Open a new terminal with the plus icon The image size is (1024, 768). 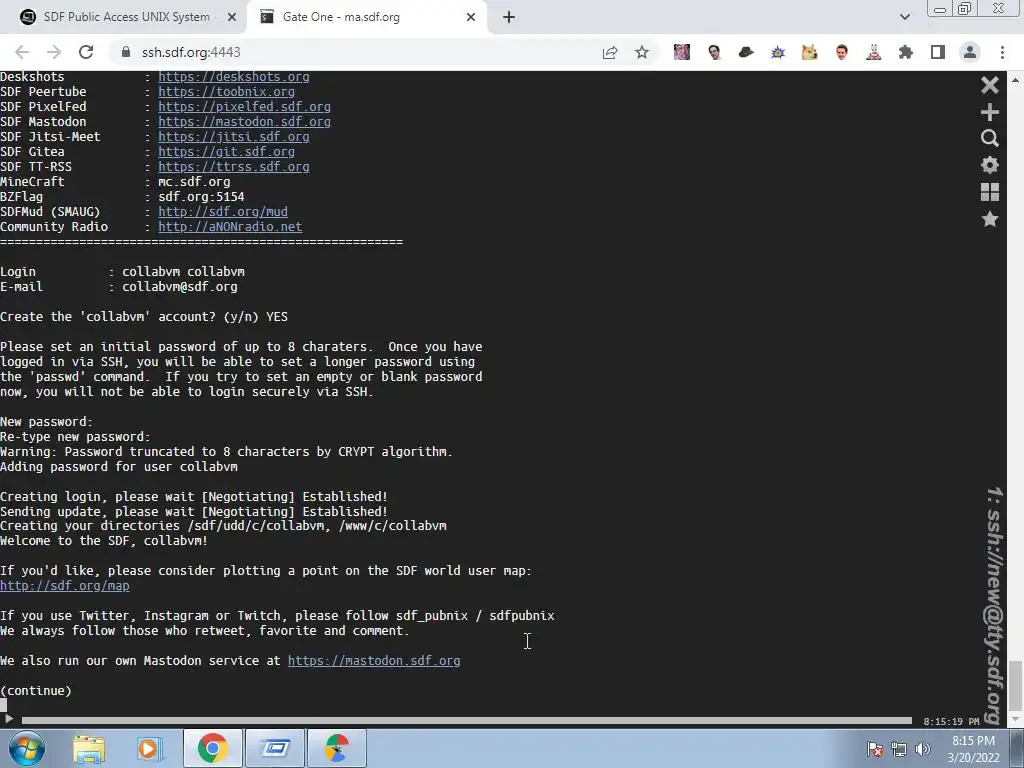point(989,112)
